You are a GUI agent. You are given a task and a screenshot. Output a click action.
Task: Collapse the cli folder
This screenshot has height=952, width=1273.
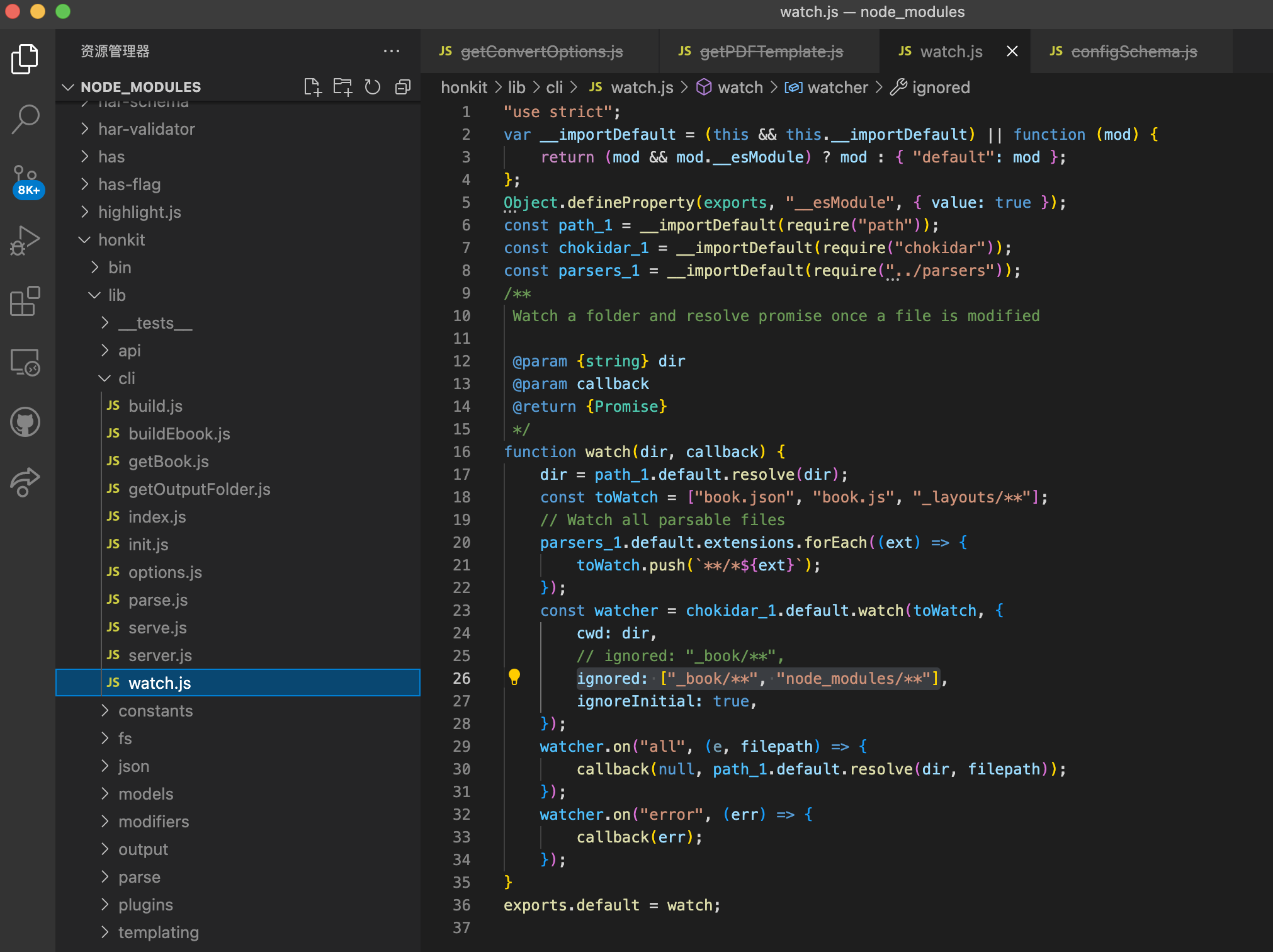pyautogui.click(x=238, y=378)
